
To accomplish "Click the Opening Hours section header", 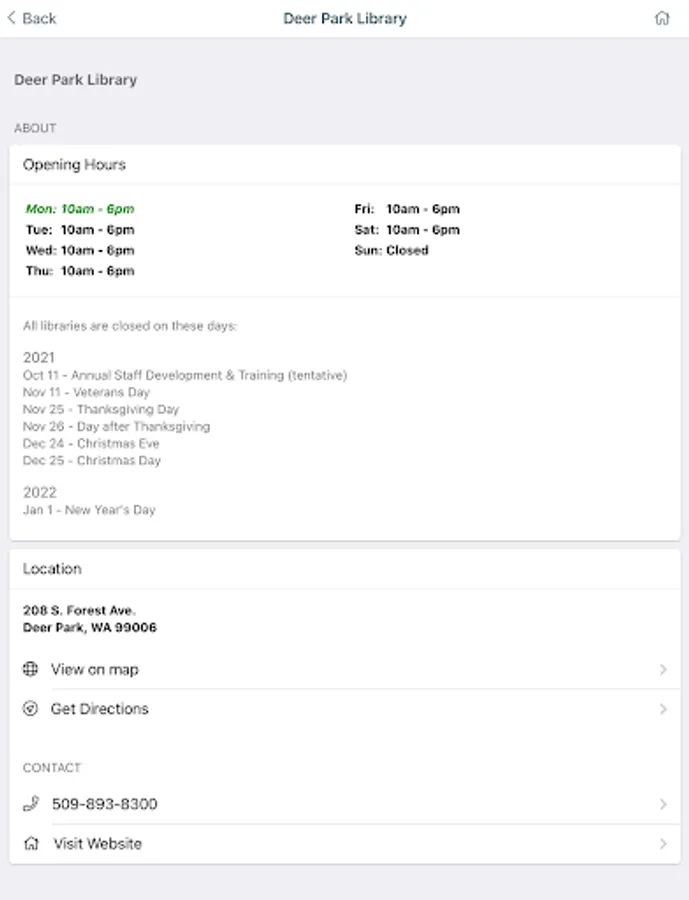I will 75,165.
